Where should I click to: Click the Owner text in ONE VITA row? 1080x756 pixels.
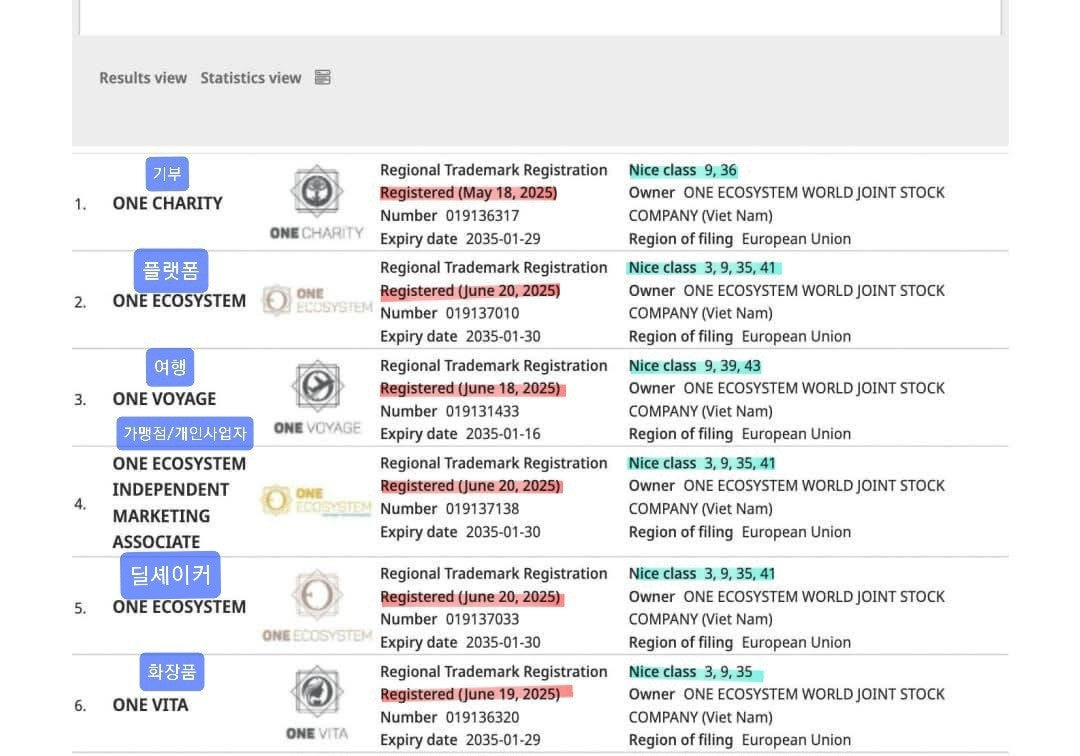pyautogui.click(x=787, y=705)
